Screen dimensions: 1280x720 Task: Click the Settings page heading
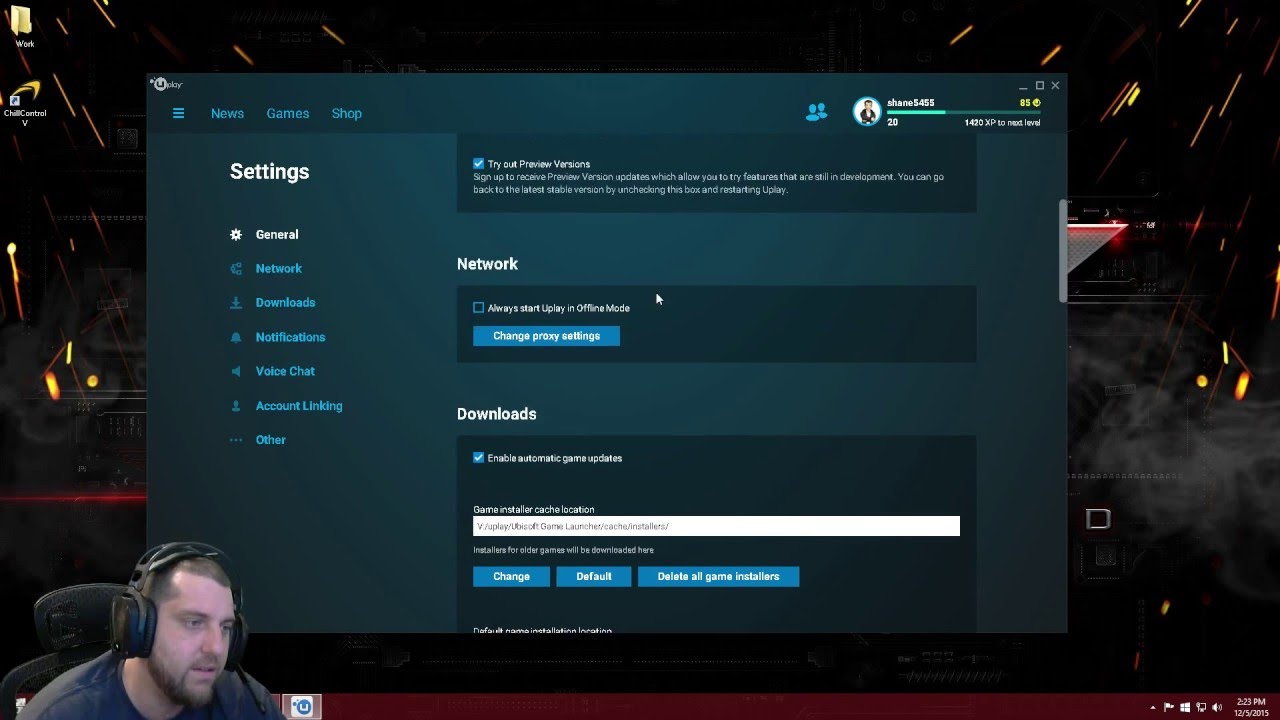(269, 172)
